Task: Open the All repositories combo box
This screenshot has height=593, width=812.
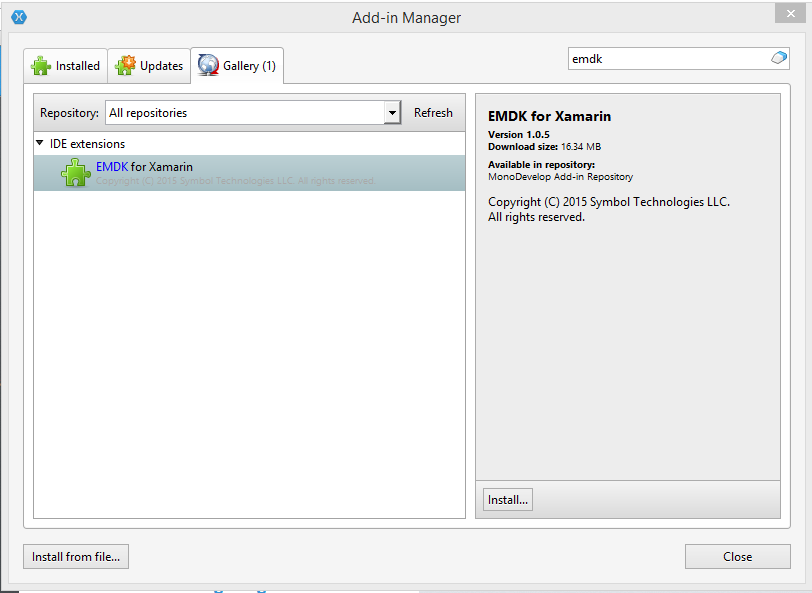Action: (243, 113)
